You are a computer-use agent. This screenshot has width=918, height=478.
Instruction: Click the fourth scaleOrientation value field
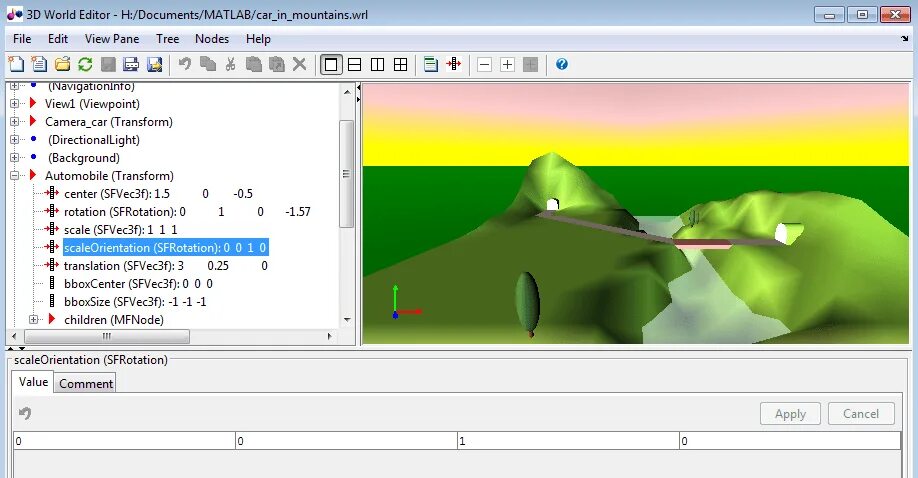[790, 441]
